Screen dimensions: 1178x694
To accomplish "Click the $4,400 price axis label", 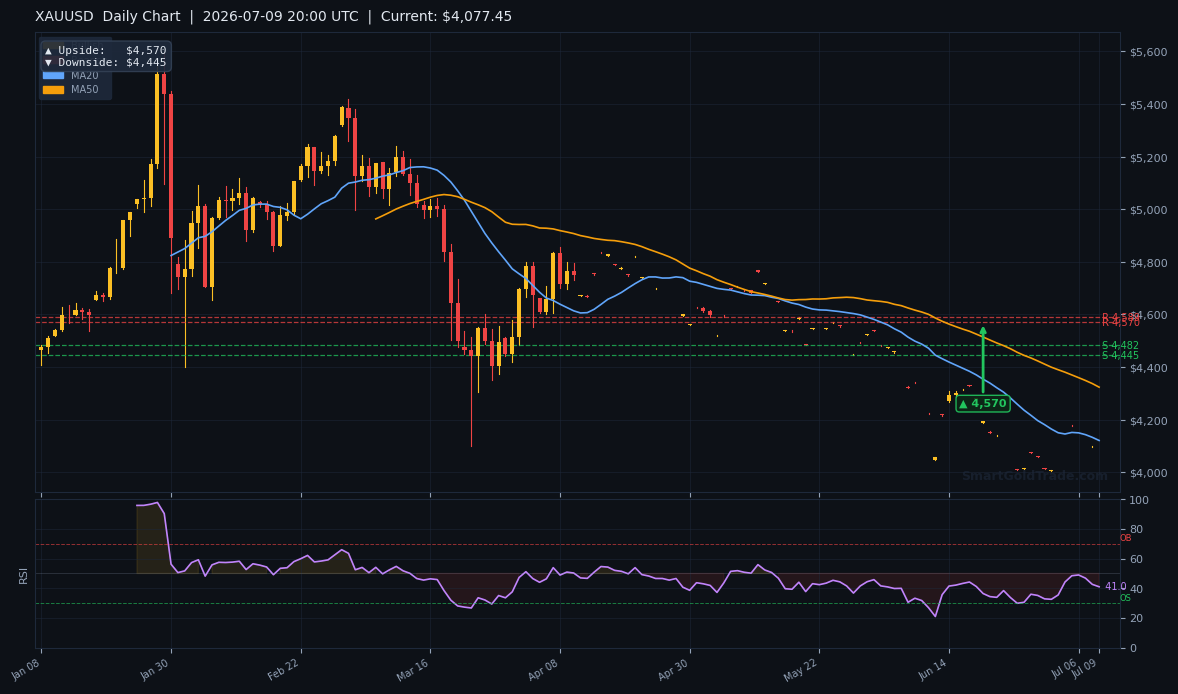I will pyautogui.click(x=1149, y=368).
